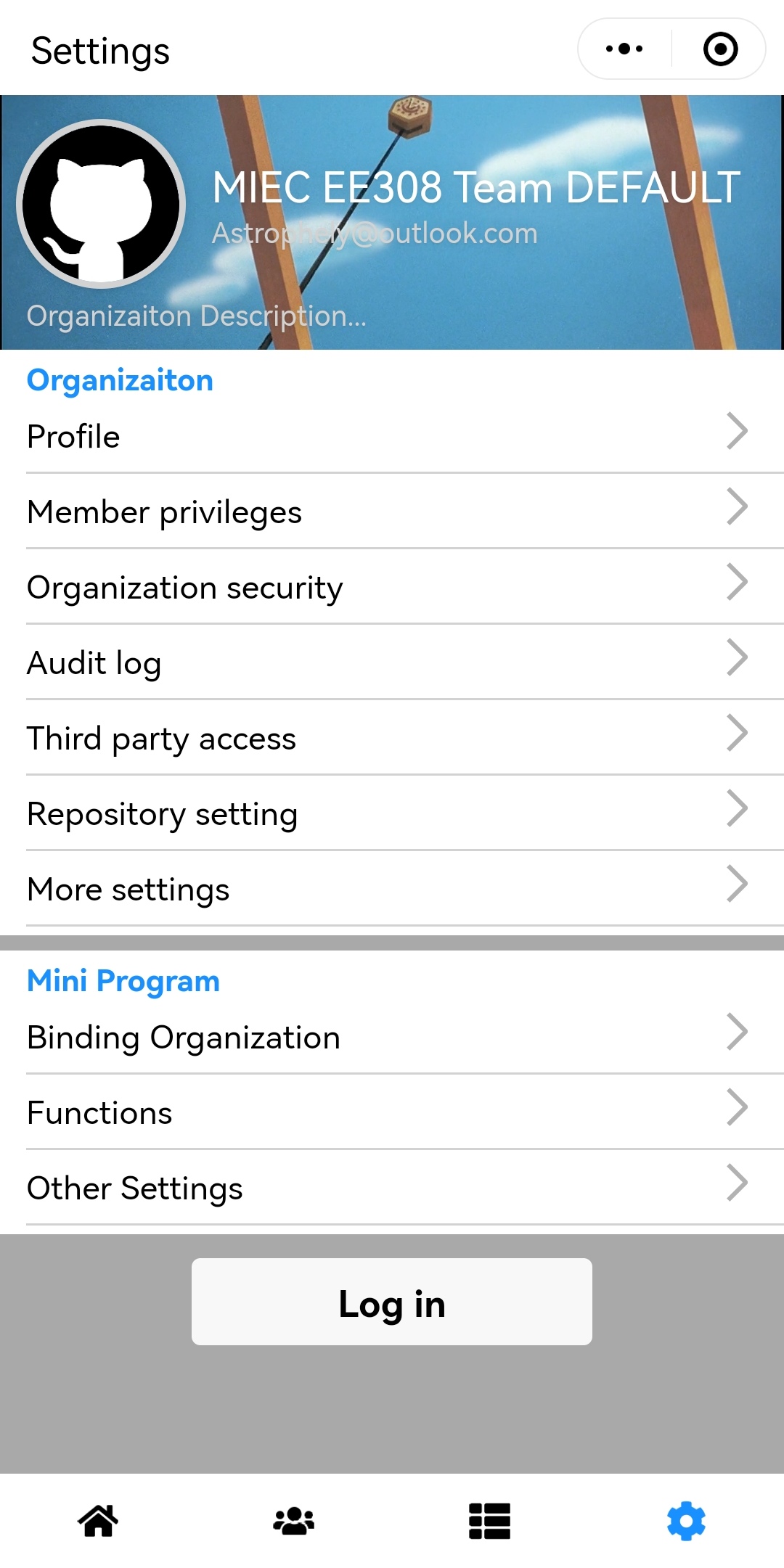The width and height of the screenshot is (784, 1568).
Task: Open Repository setting entry
Action: coord(163,814)
